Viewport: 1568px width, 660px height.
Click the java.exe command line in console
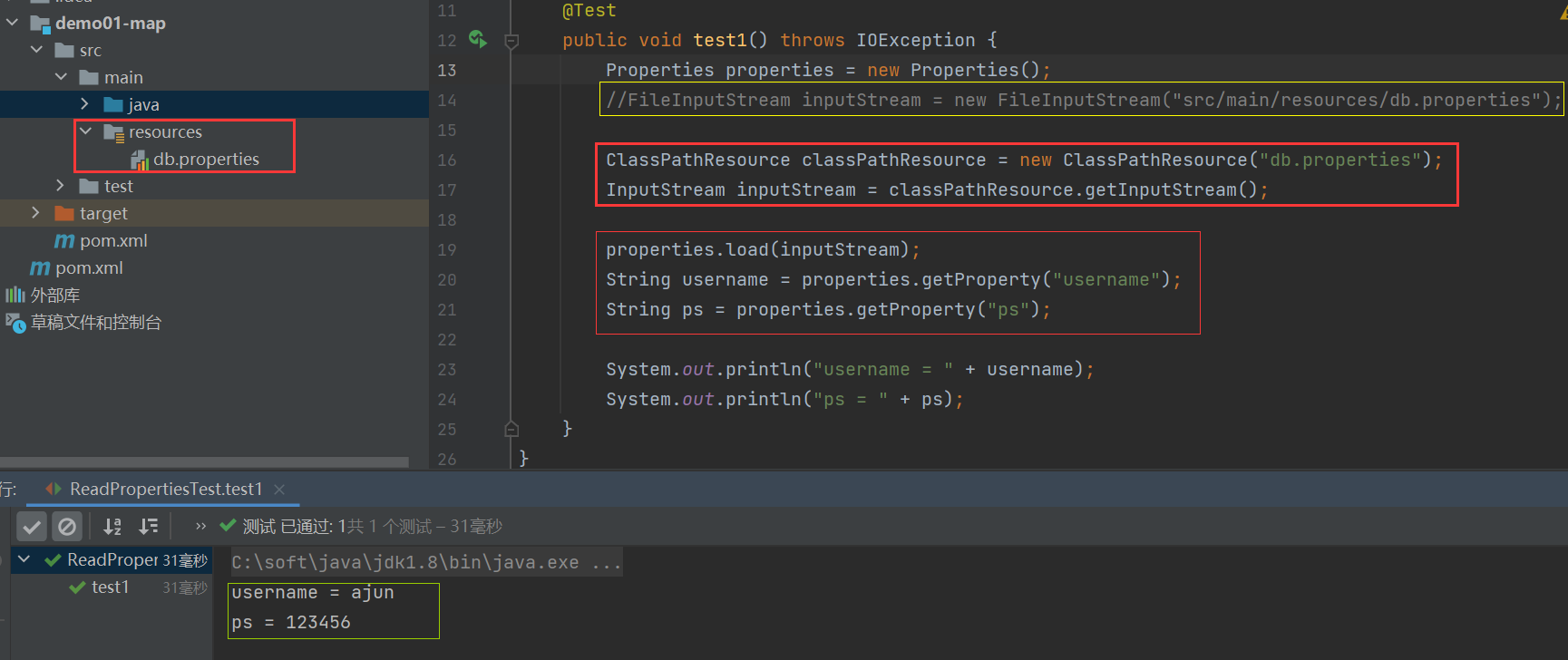(426, 562)
